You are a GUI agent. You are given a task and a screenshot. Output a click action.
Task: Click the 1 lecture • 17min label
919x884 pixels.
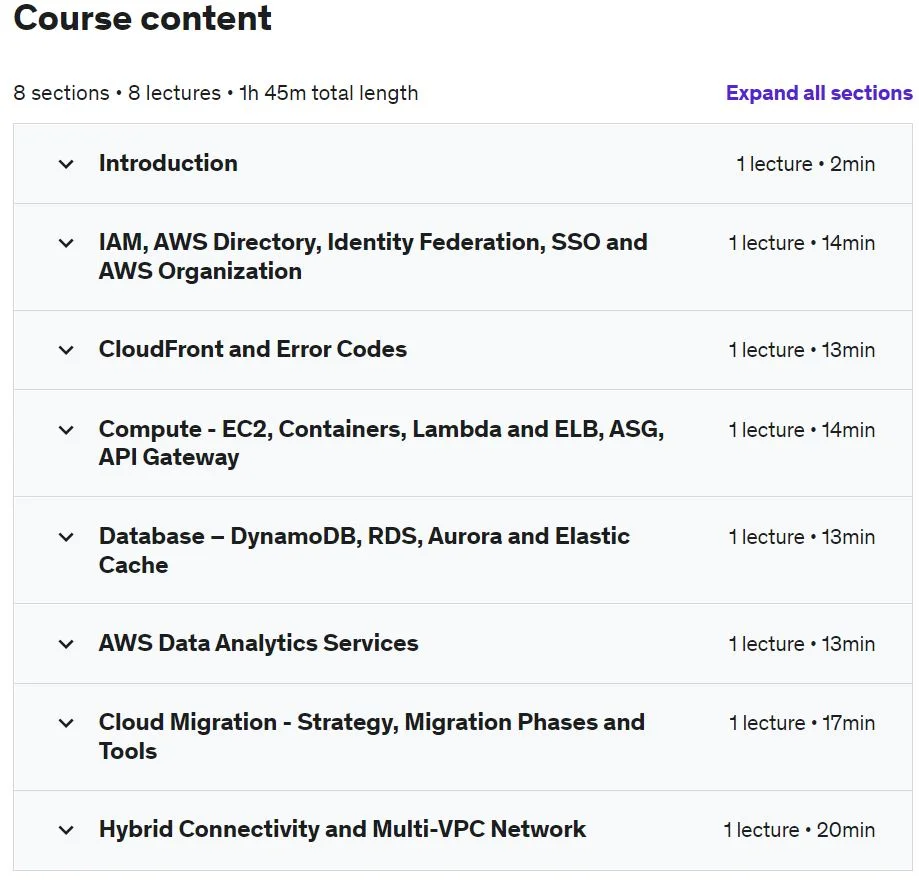(802, 723)
